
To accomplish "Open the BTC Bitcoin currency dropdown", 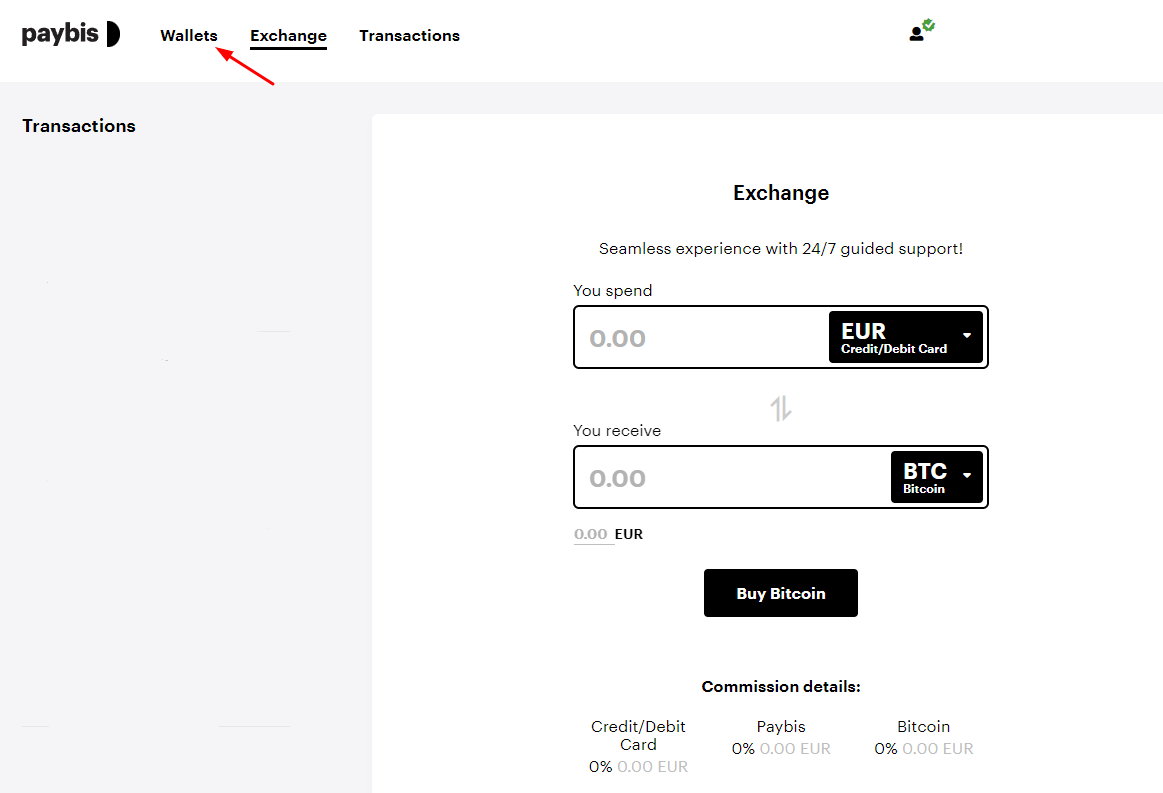I will 936,477.
